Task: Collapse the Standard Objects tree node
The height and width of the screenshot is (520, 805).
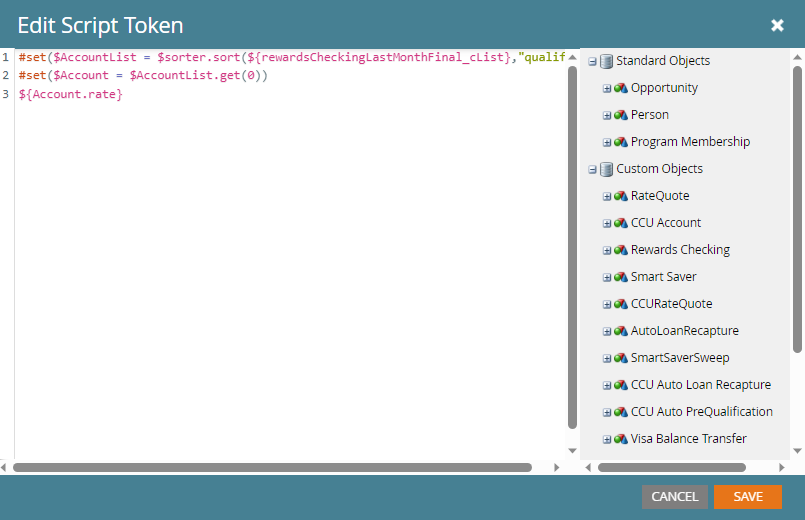Action: click(x=593, y=61)
